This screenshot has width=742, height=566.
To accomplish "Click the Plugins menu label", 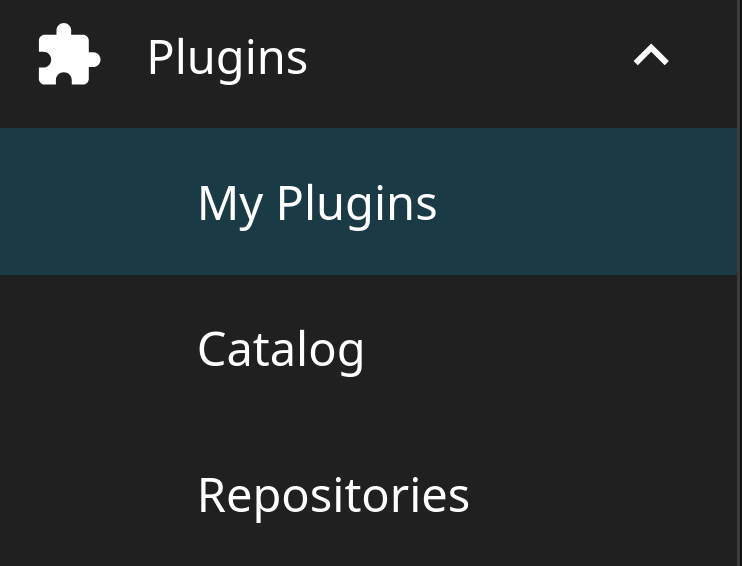I will (227, 57).
